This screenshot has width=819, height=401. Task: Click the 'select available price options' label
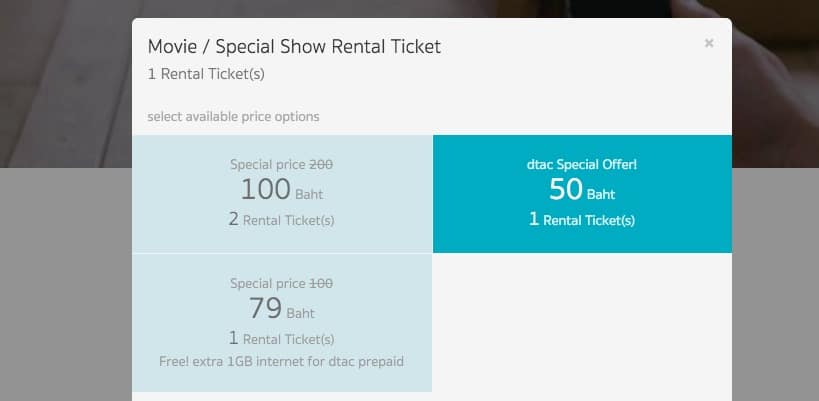click(x=233, y=116)
